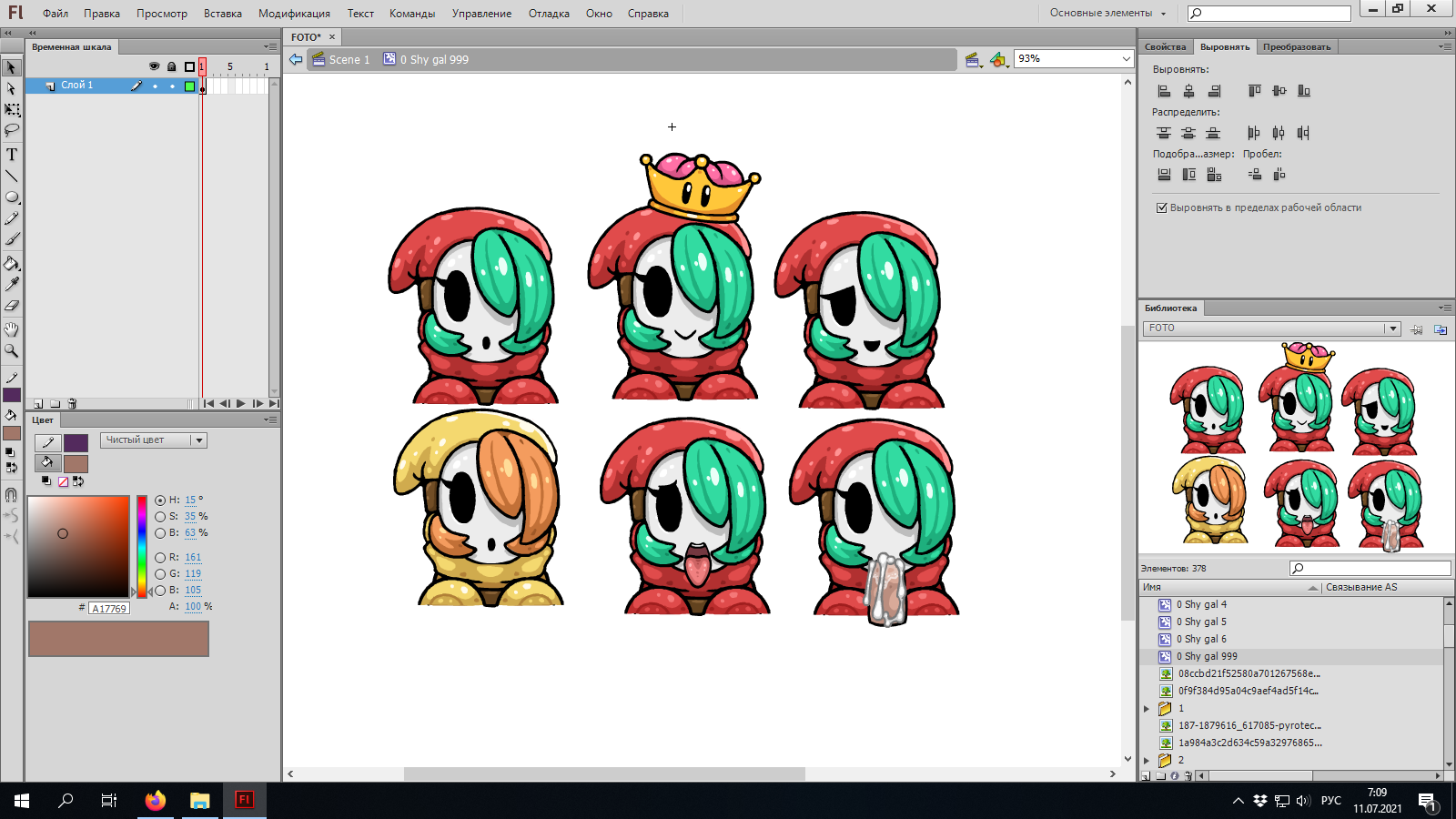Go back to parent with the blue arrow
This screenshot has height=819, width=1456.
tap(296, 59)
